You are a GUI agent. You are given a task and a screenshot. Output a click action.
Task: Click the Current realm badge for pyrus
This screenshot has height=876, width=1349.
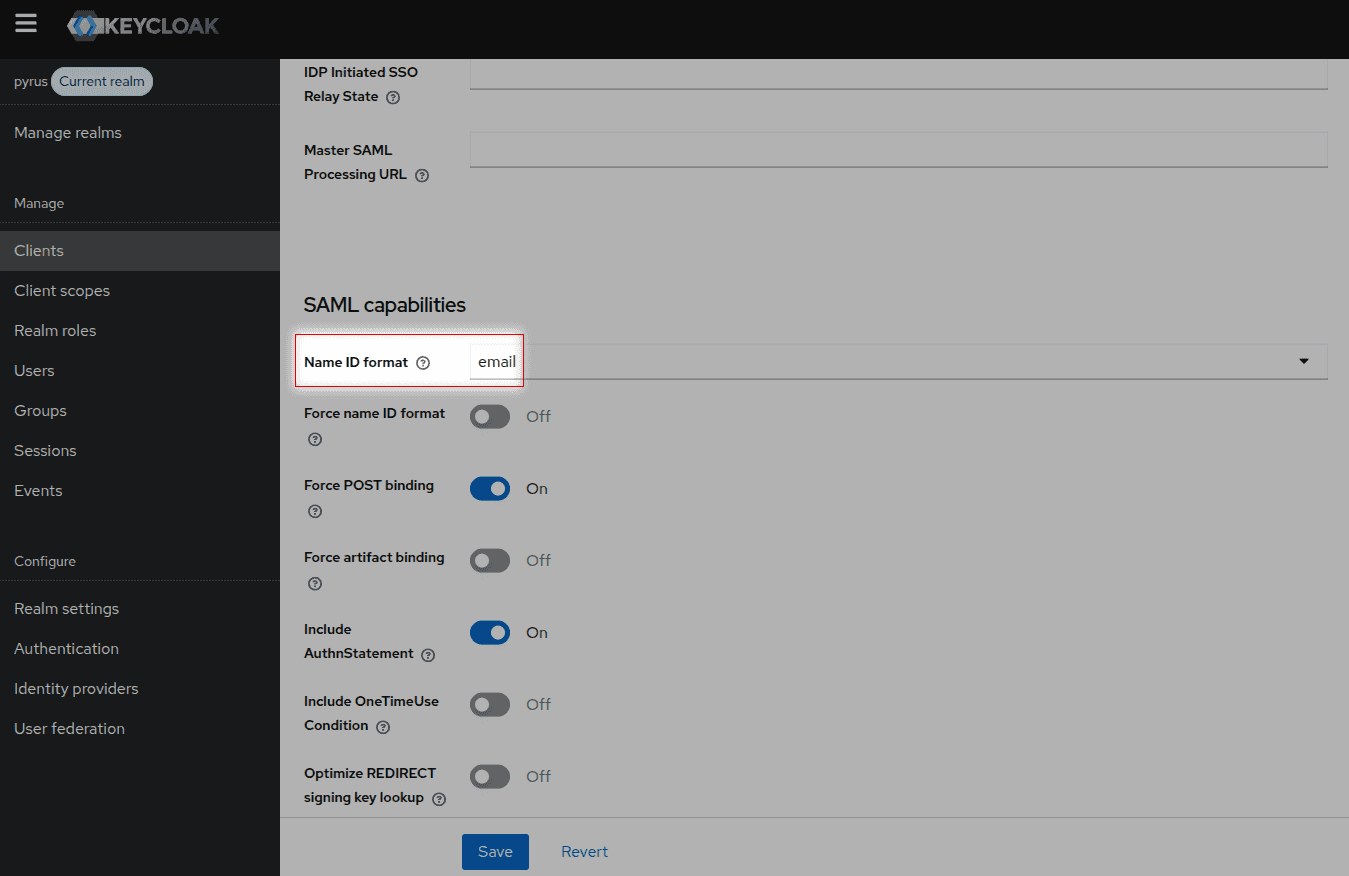(x=101, y=81)
